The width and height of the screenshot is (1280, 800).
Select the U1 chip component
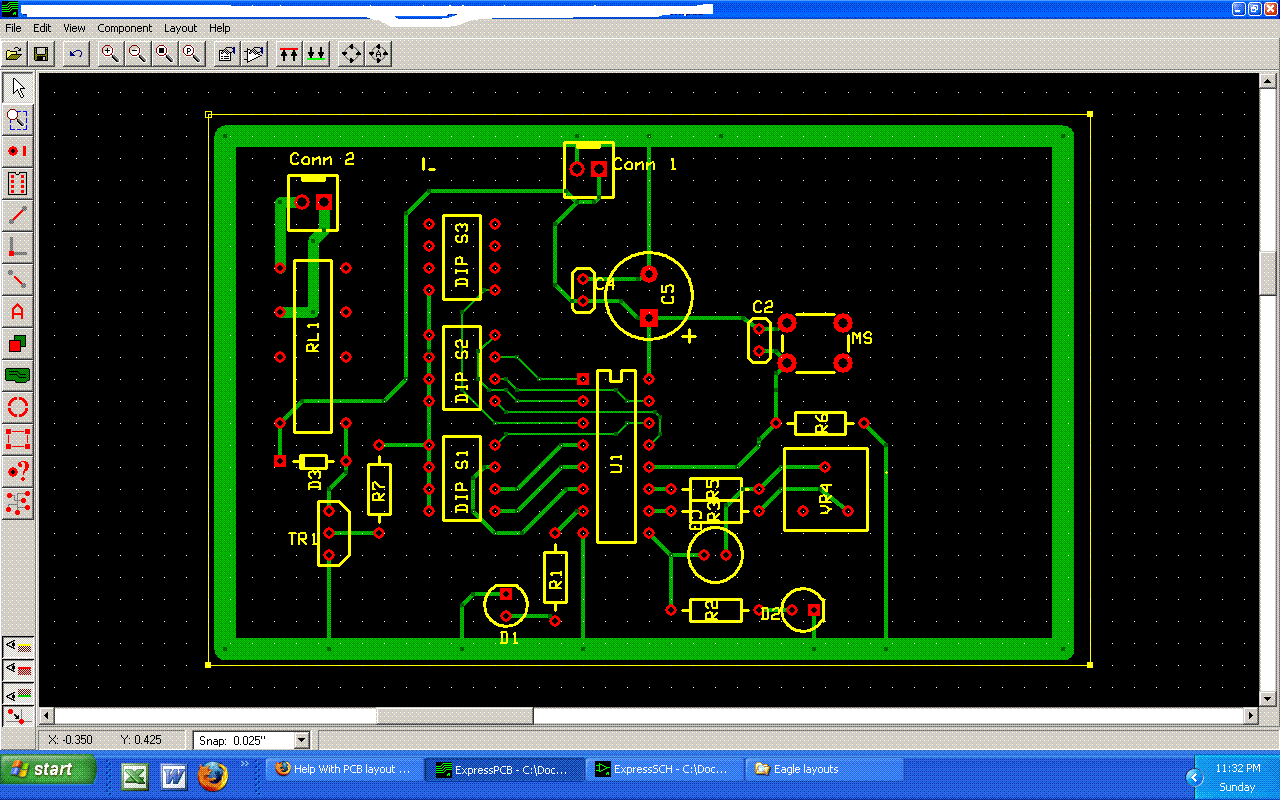(x=616, y=458)
